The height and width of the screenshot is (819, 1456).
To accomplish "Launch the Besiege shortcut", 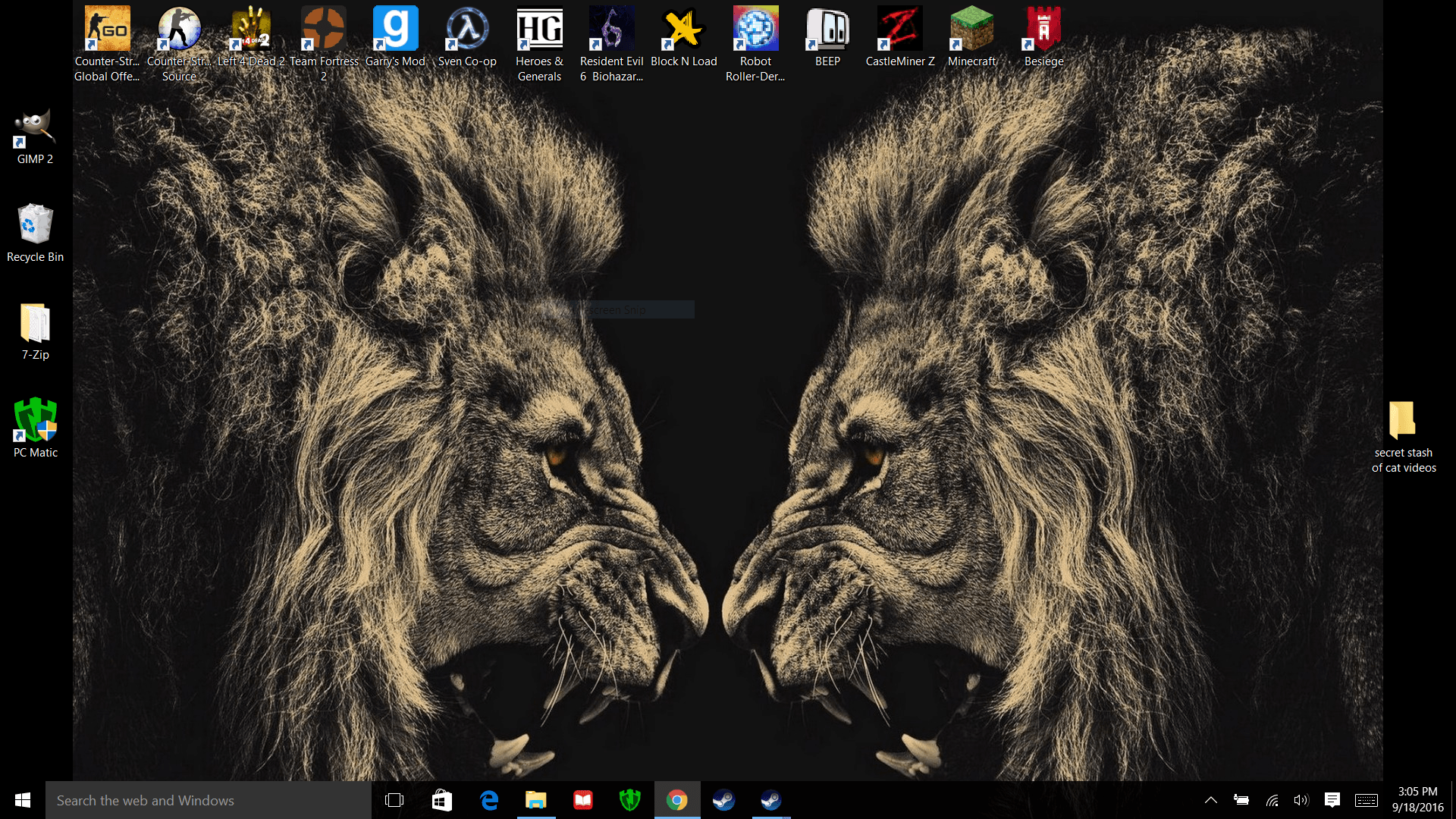I will [1043, 27].
